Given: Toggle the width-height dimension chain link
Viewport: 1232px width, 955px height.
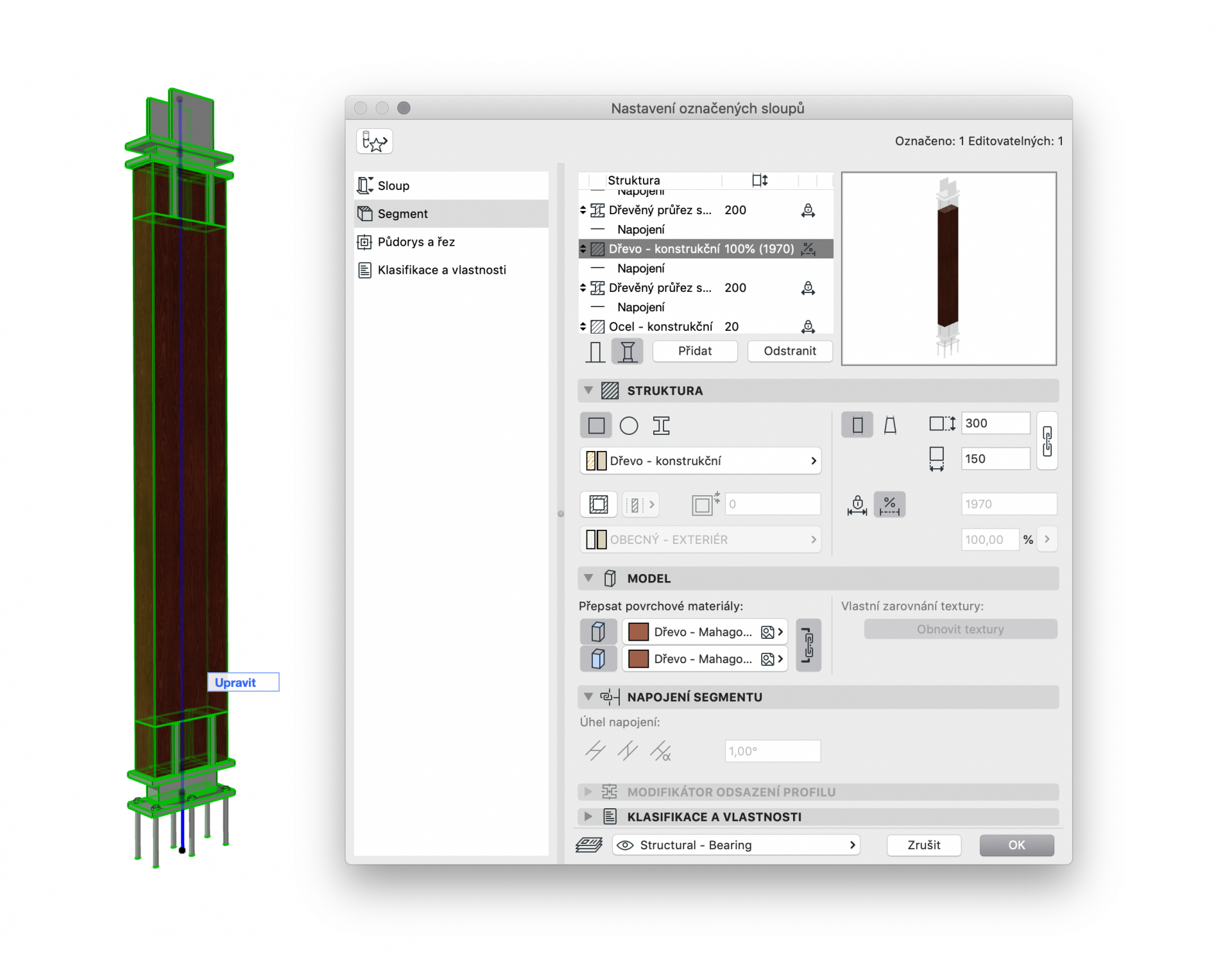Looking at the screenshot, I should point(1047,441).
